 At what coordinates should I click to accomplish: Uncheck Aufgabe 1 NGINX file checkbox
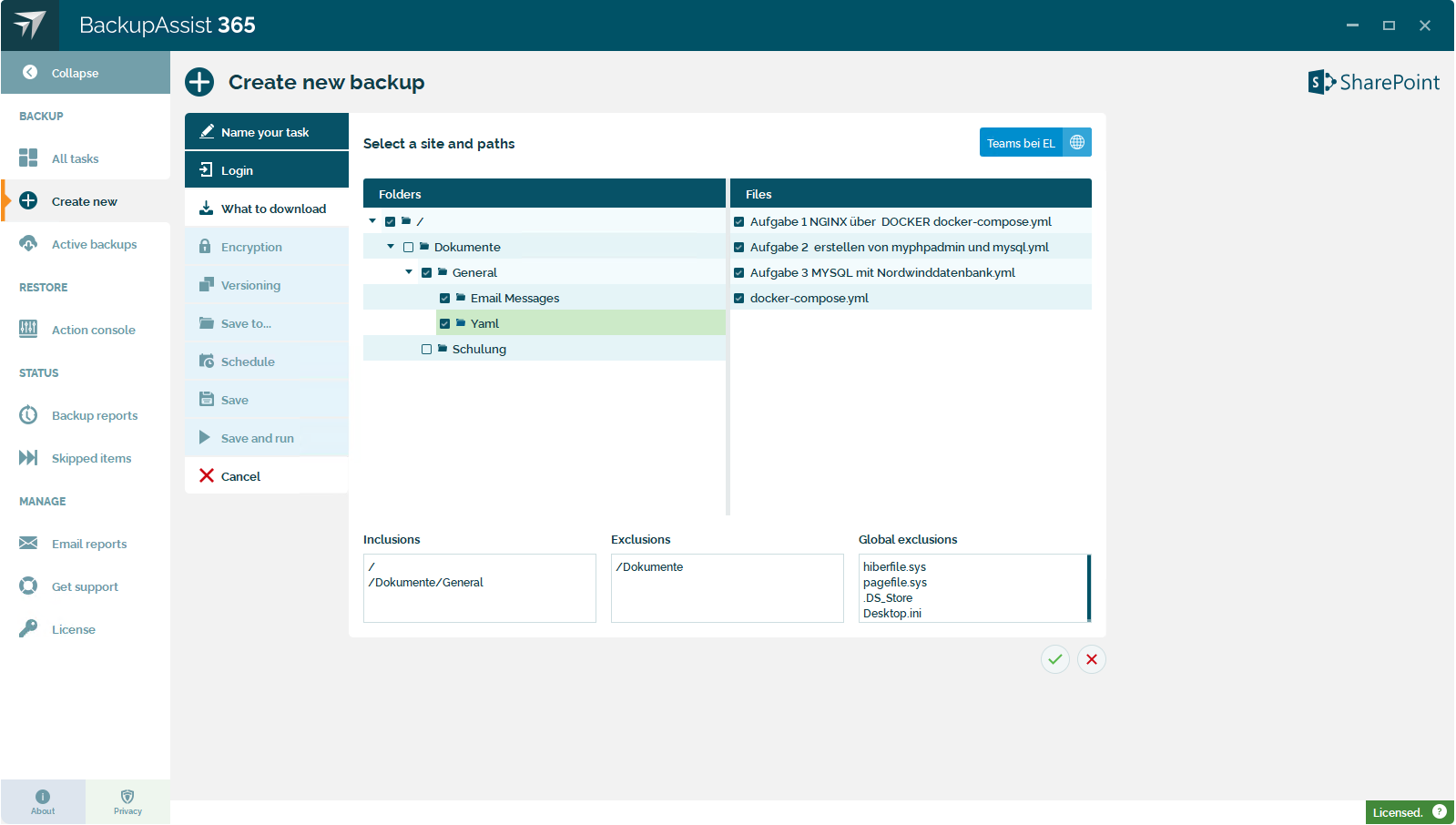739,221
